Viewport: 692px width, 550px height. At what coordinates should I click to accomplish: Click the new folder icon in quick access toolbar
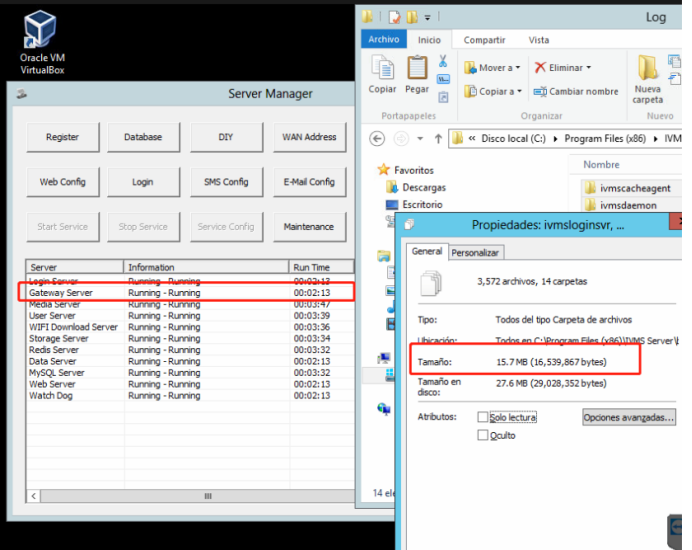(412, 17)
